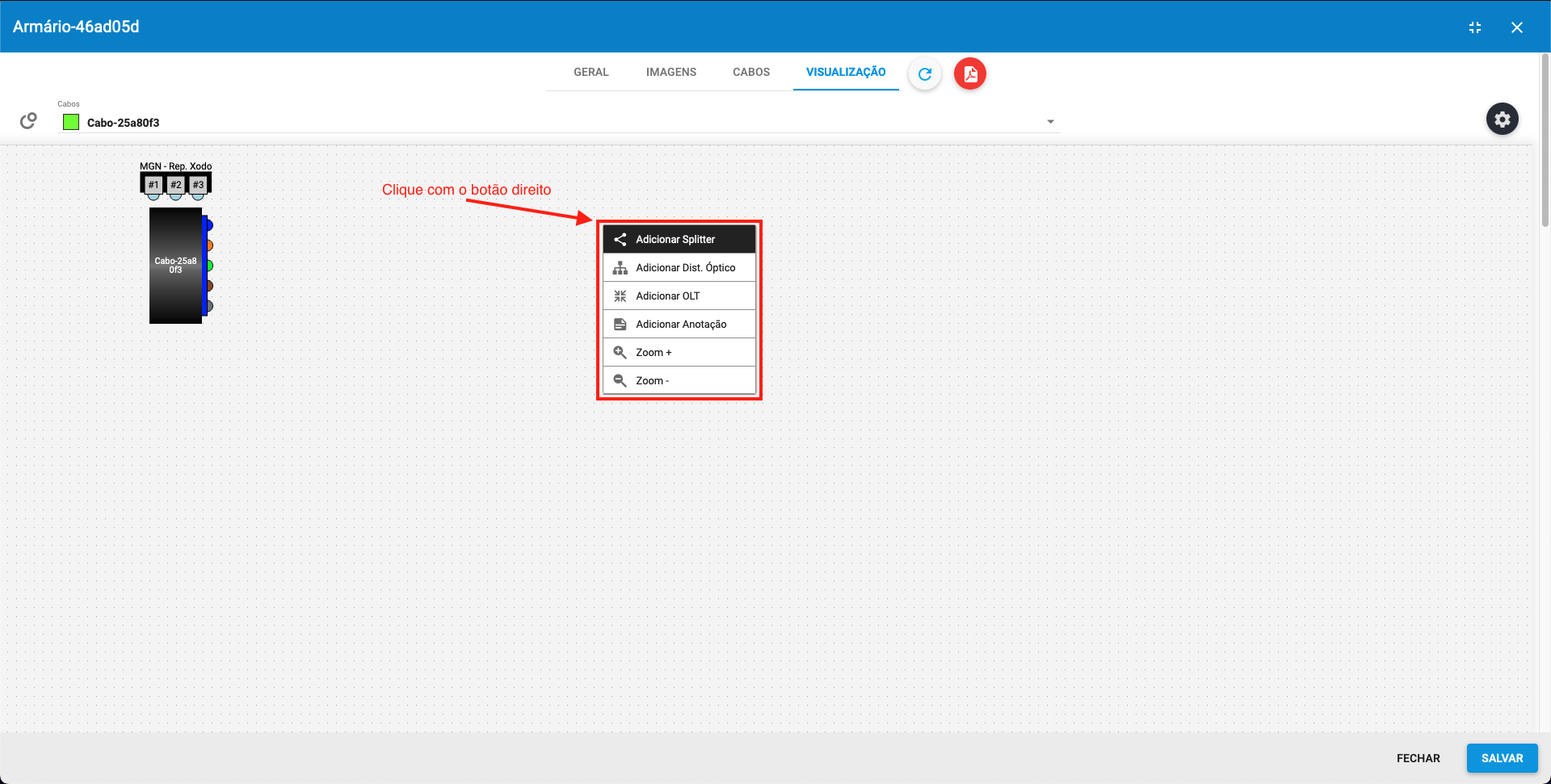
Task: Click the reload connections icon beside Cabos
Action: click(x=27, y=119)
